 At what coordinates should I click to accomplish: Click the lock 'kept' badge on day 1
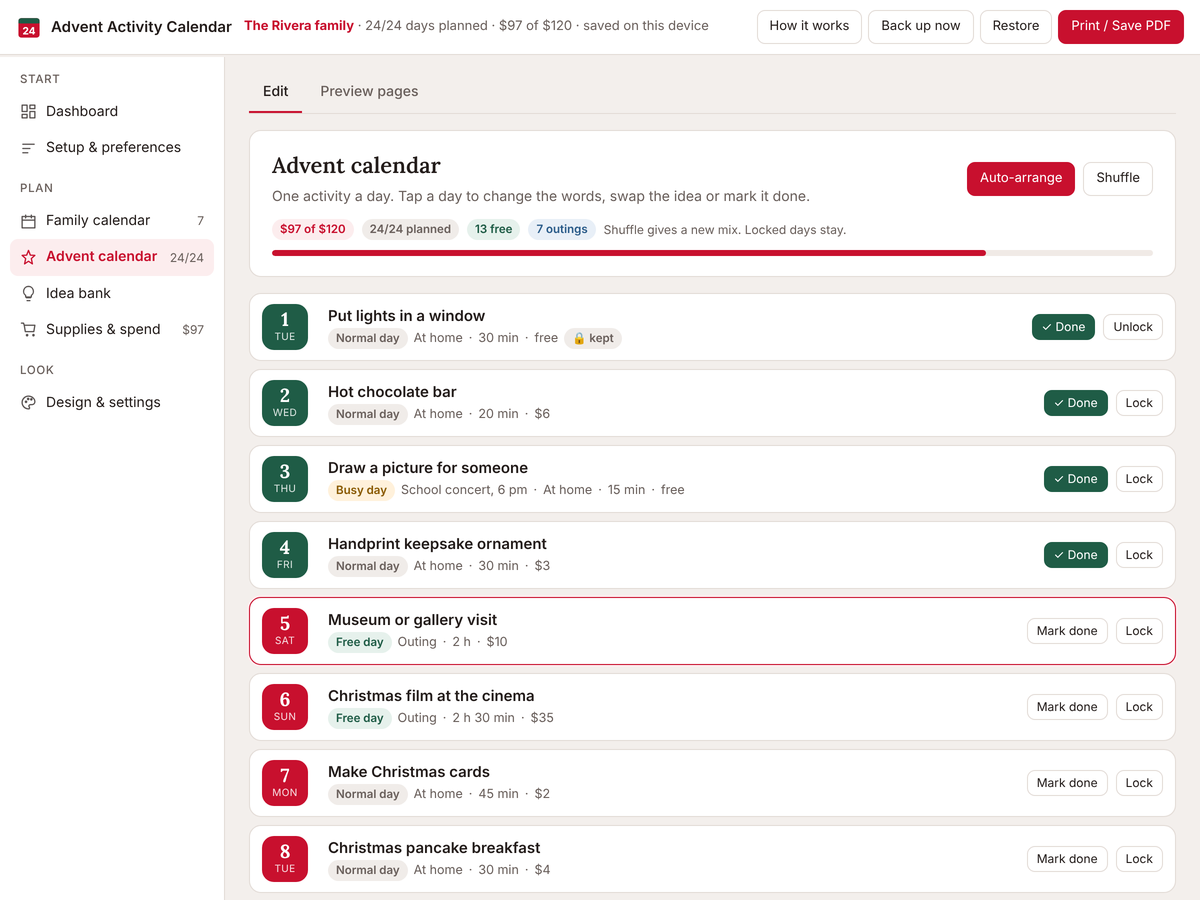click(x=593, y=338)
